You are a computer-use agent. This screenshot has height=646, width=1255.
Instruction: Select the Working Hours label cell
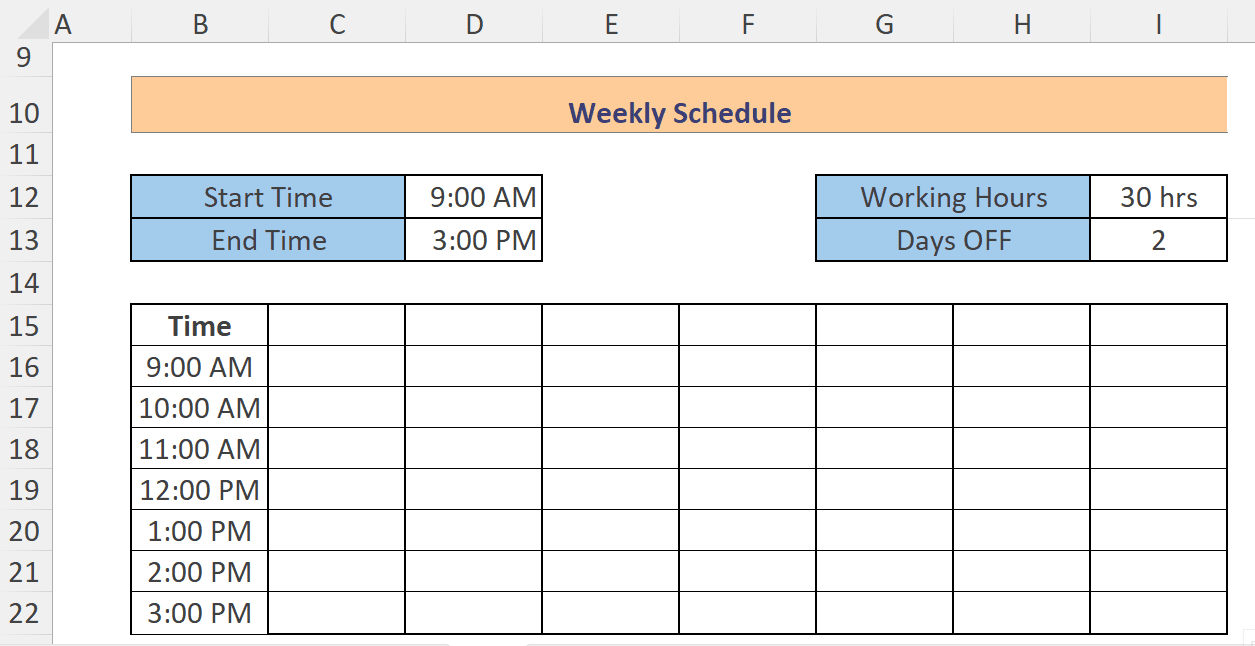tap(952, 197)
